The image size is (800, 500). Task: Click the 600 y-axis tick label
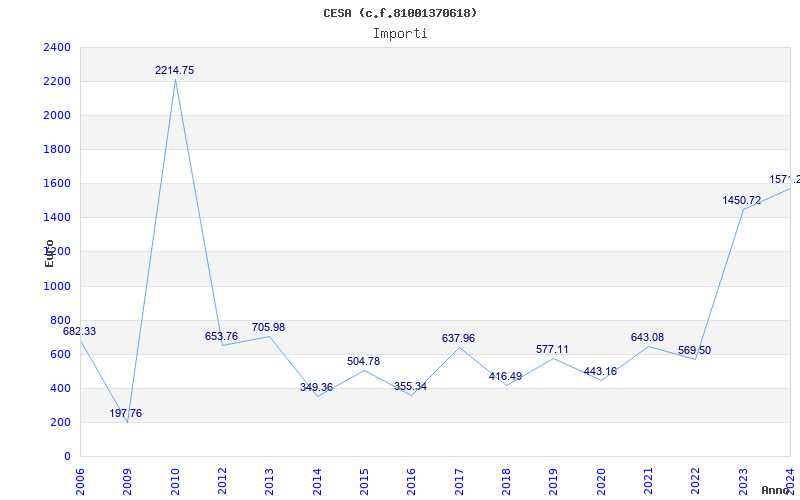(x=60, y=354)
